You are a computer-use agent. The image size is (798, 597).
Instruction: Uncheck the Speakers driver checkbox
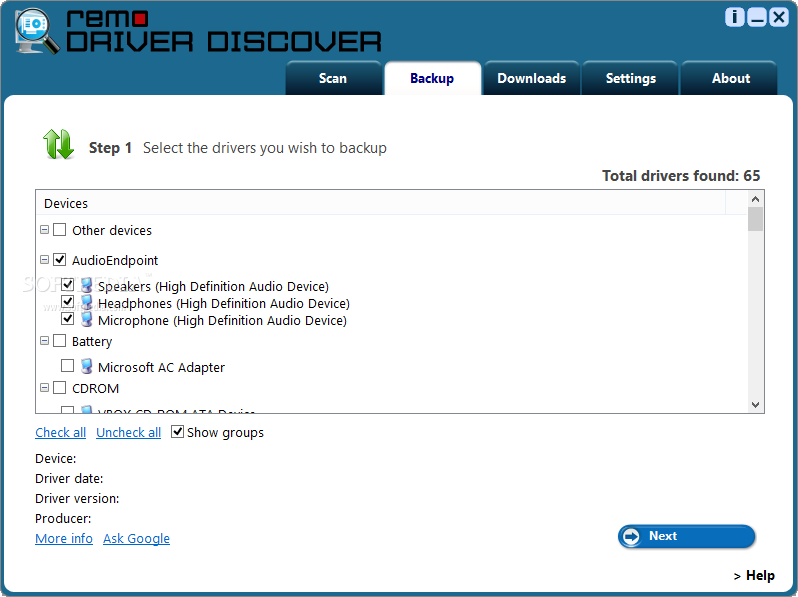[x=67, y=285]
